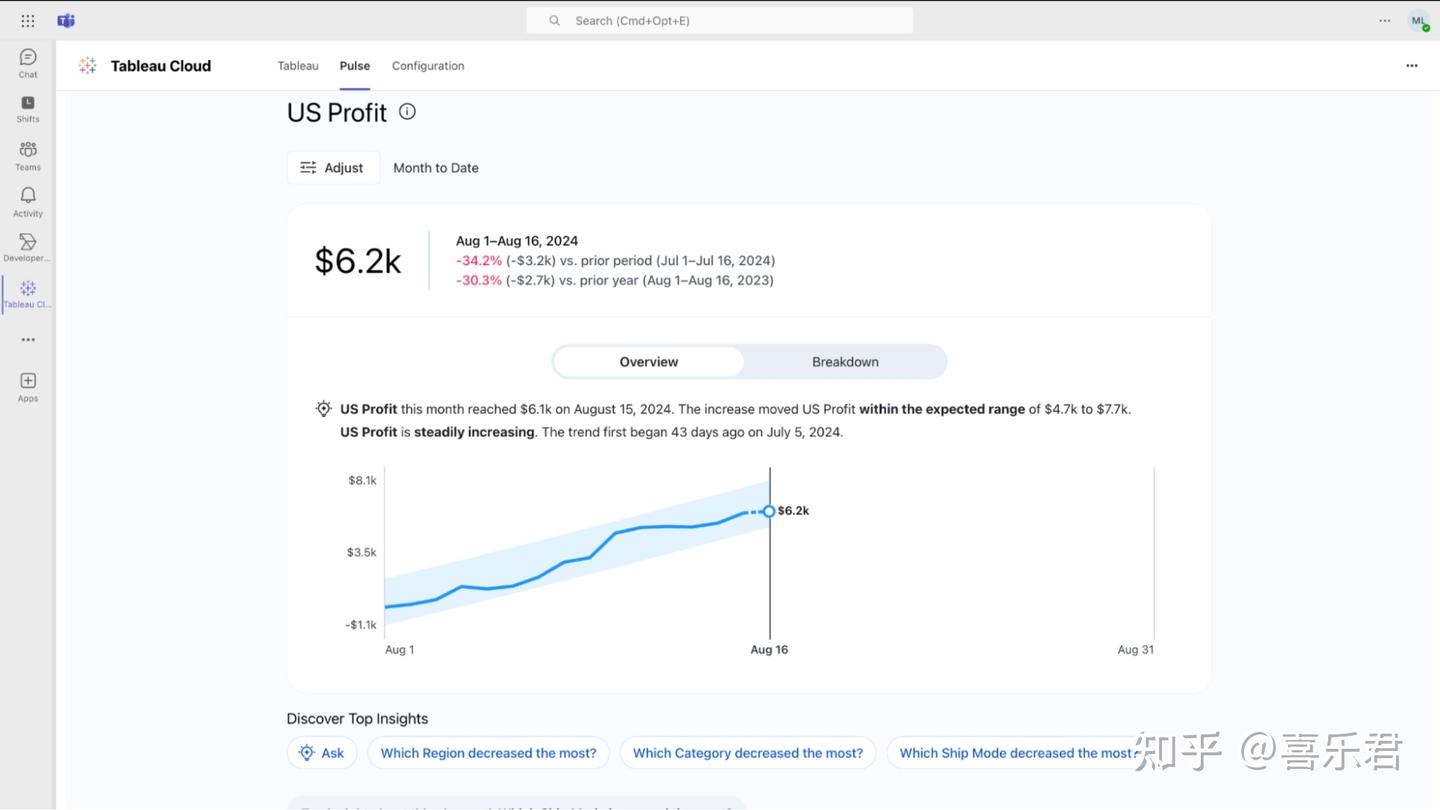Image resolution: width=1440 pixels, height=810 pixels.
Task: Ask "Which Region decreased the most?"
Action: pos(488,753)
